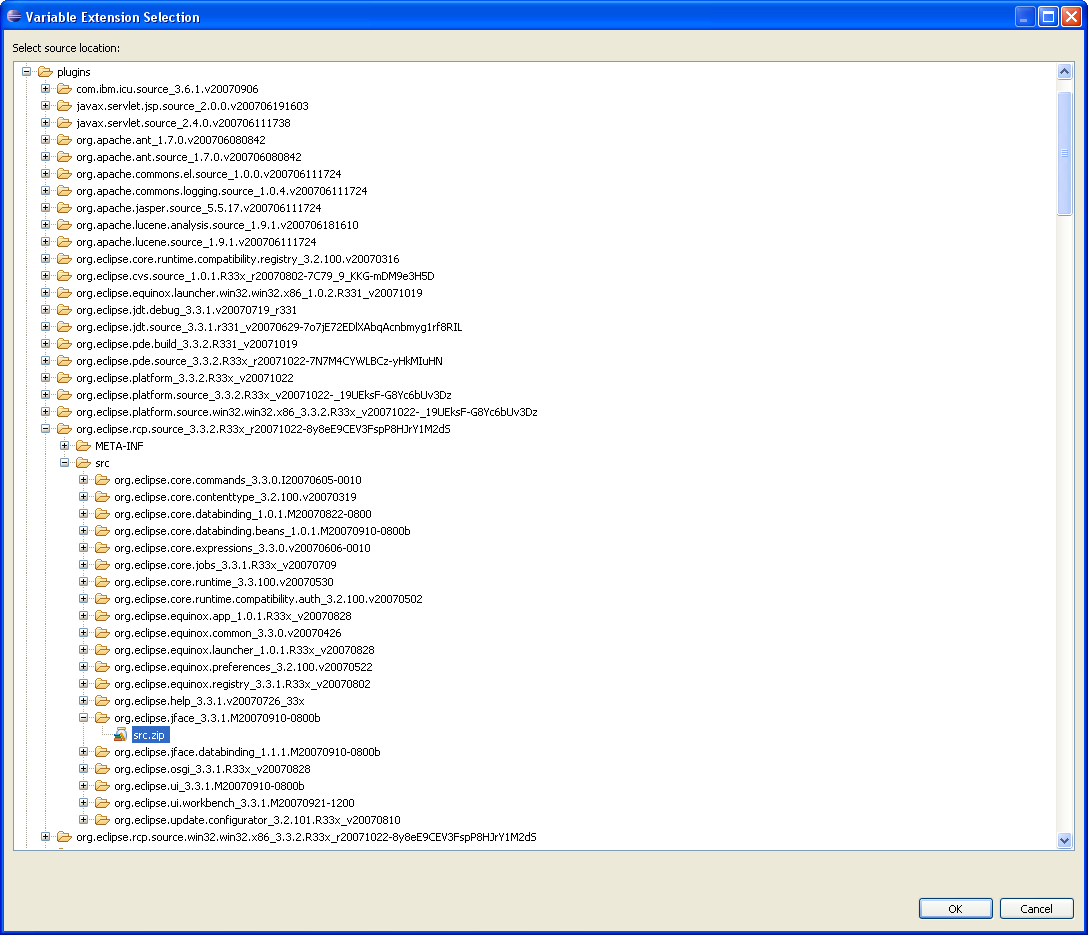1088x935 pixels.
Task: Expand the META-INF folder node
Action: point(65,445)
